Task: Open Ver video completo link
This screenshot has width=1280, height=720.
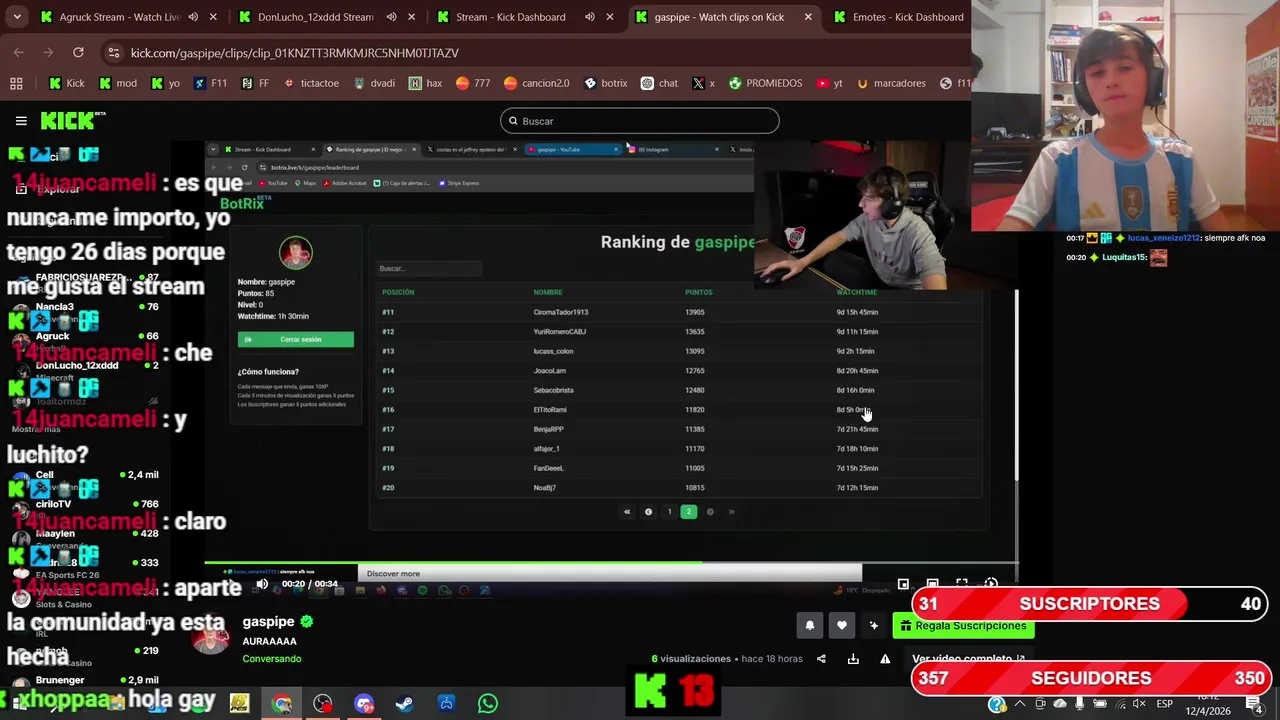Action: (x=968, y=659)
